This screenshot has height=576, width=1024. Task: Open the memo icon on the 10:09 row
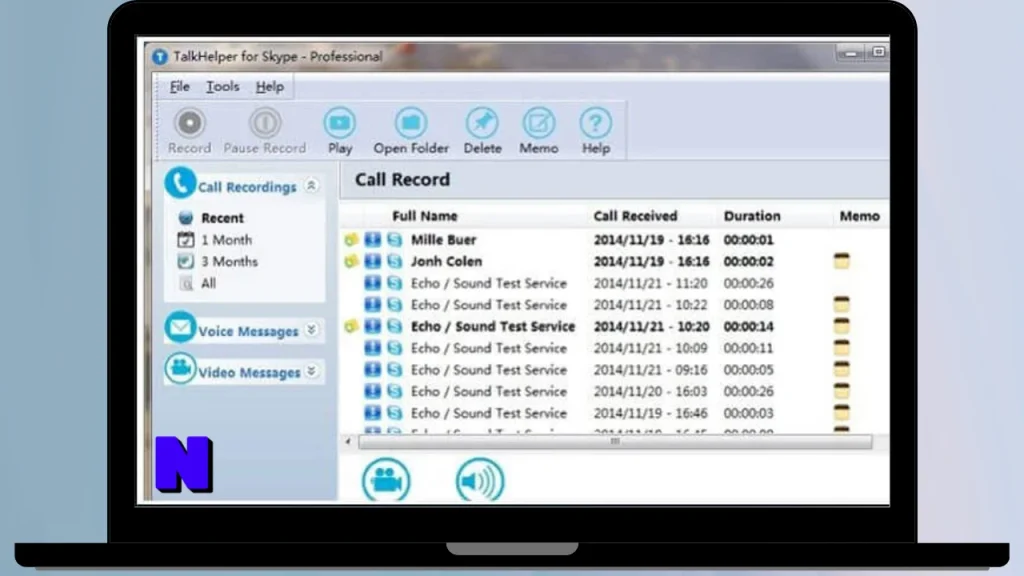tap(842, 347)
